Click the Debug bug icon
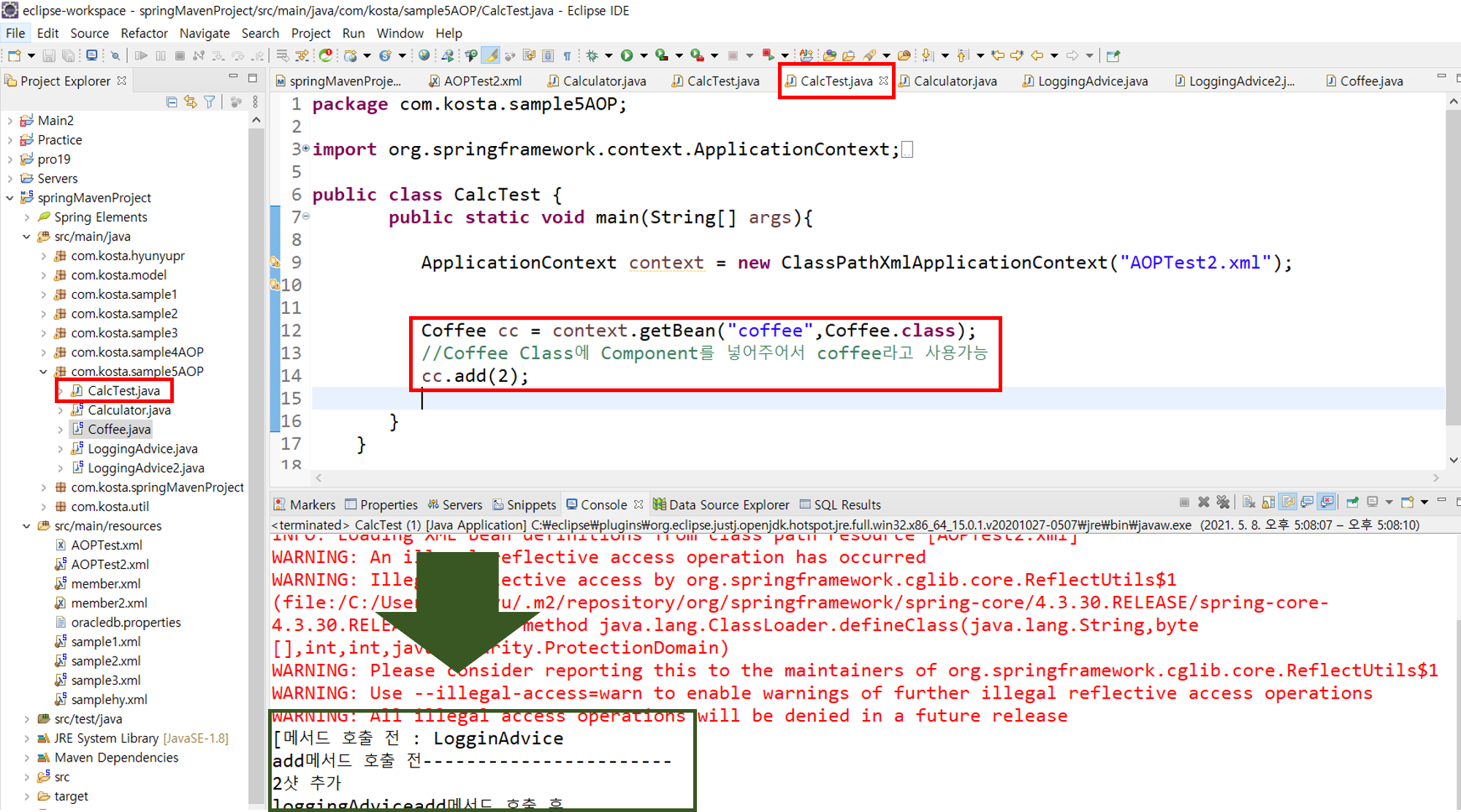Screen dimensions: 1461x812 click(592, 55)
